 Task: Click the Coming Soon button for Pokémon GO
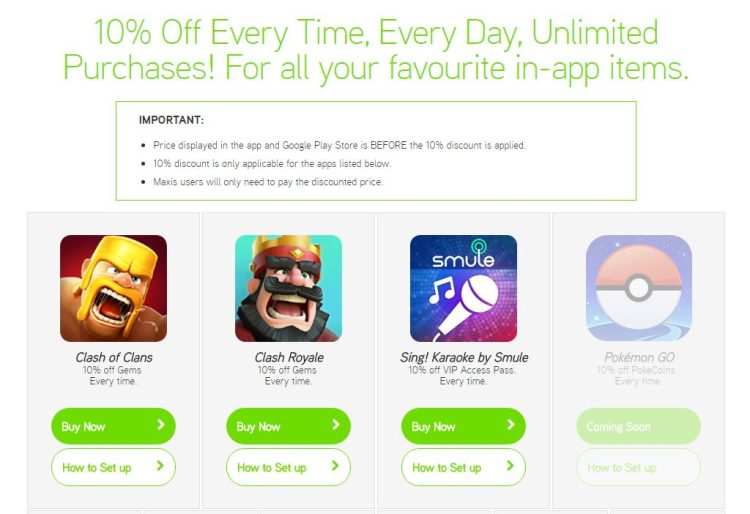(x=639, y=426)
